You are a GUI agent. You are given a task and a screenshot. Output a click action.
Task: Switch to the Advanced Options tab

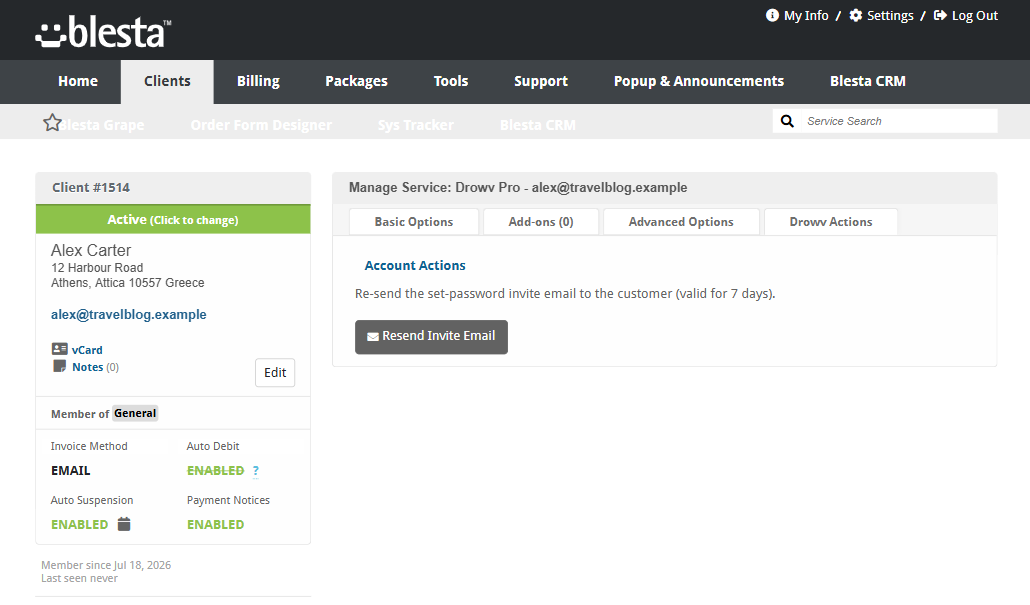681,222
